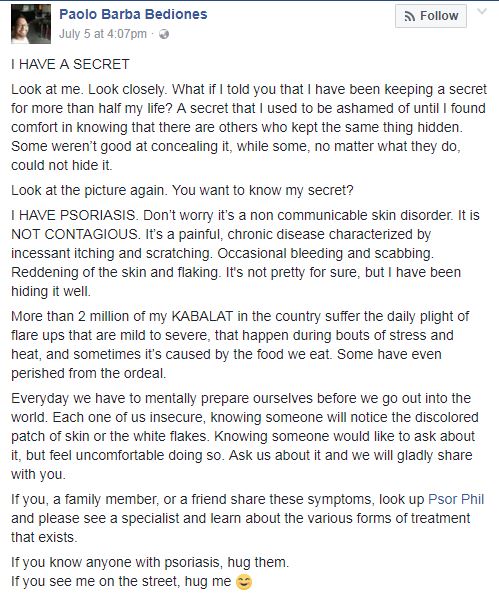Click the 'I HAVE A SECRET' heading
Image resolution: width=499 pixels, height=594 pixels.
pos(70,64)
